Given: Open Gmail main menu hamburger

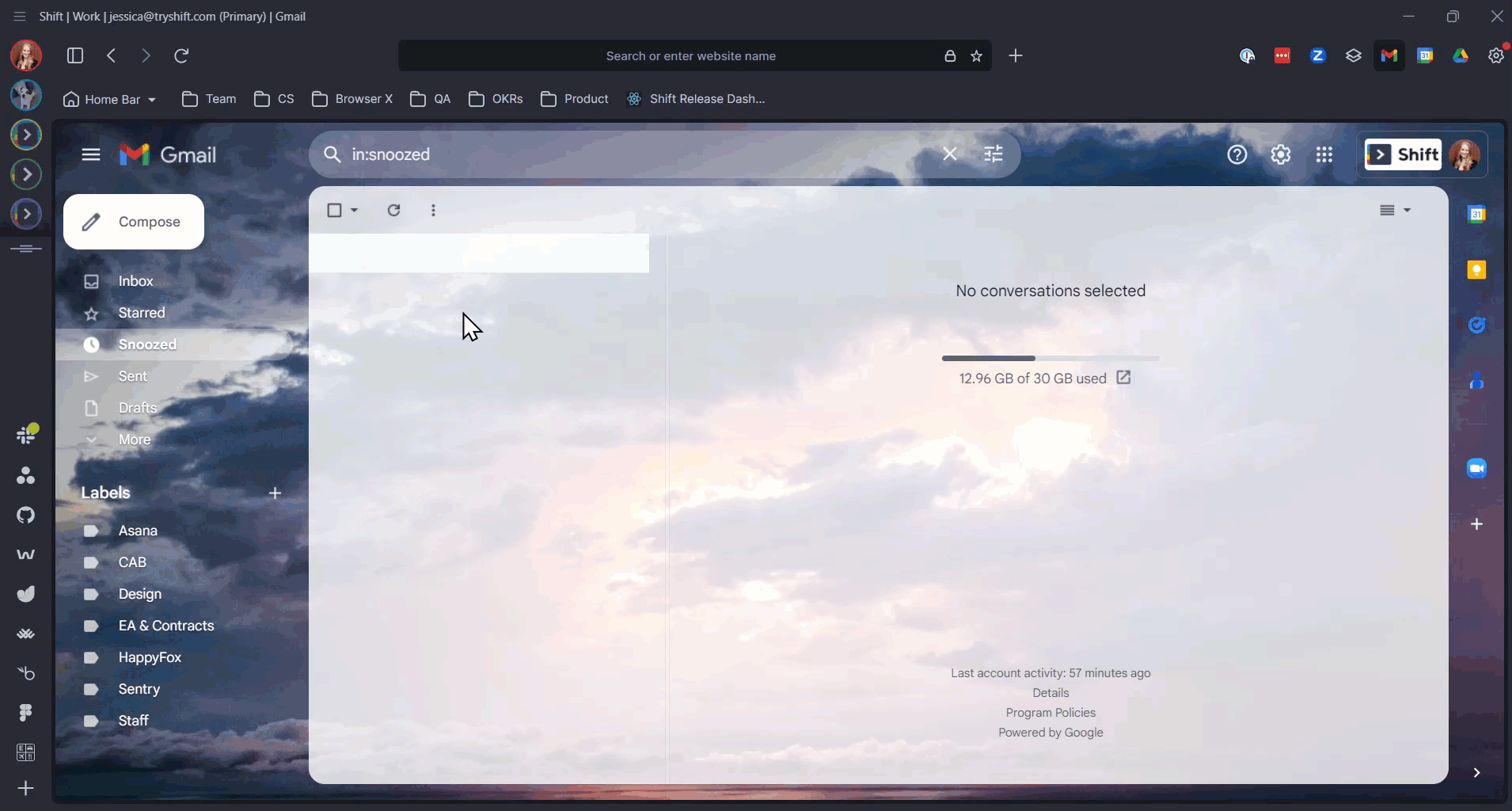Looking at the screenshot, I should pos(91,154).
